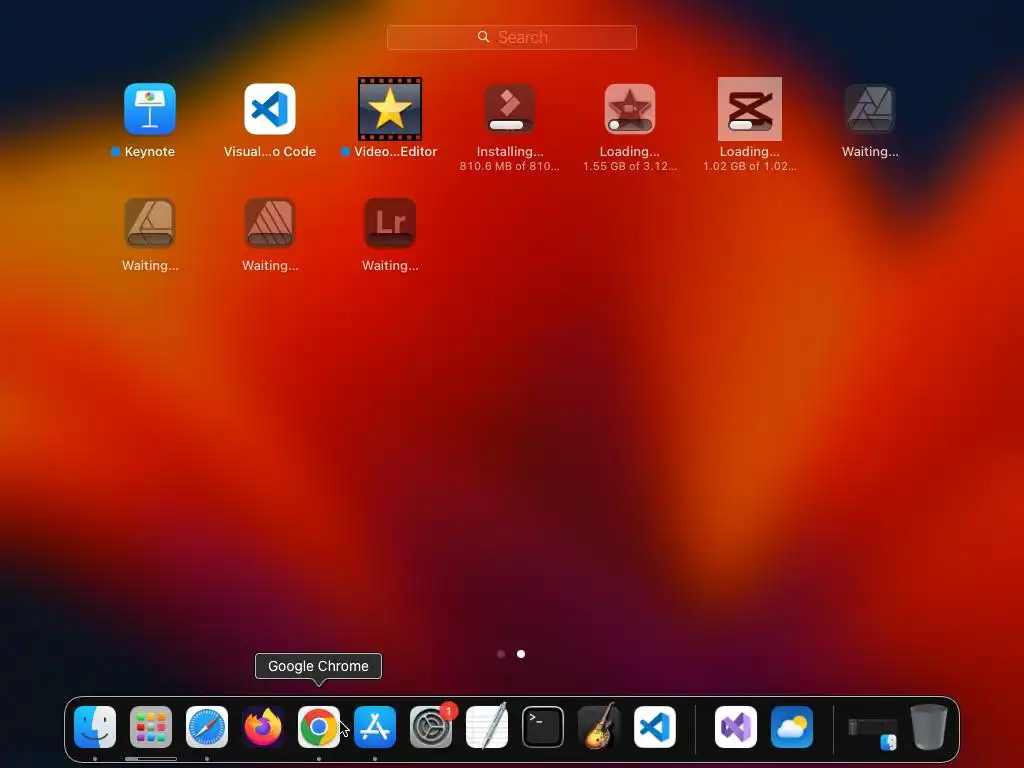Open the Trash in the Dock
Screen dimensions: 1024x768
click(929, 727)
